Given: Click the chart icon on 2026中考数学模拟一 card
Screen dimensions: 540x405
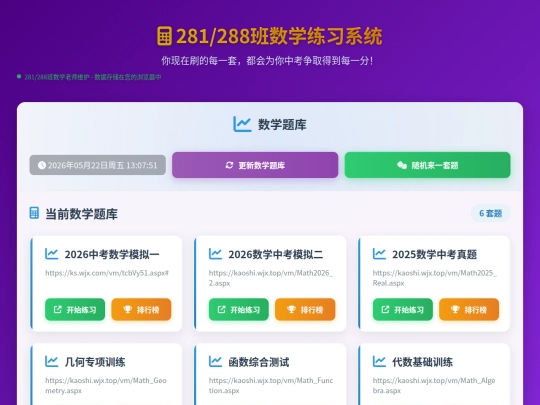Looking at the screenshot, I should pos(52,254).
